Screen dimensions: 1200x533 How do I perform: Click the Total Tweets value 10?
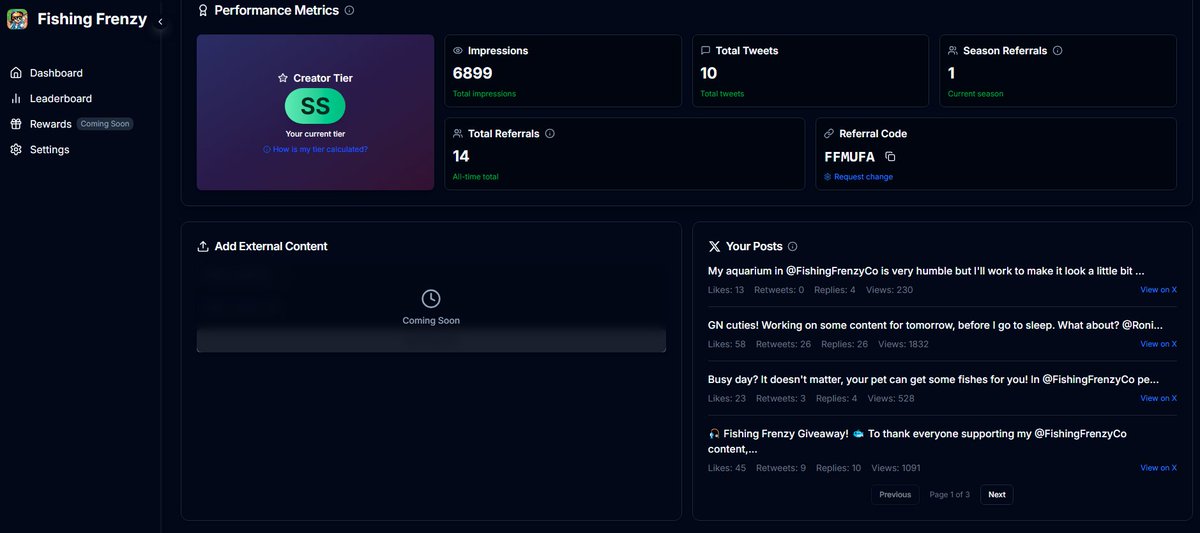click(709, 73)
